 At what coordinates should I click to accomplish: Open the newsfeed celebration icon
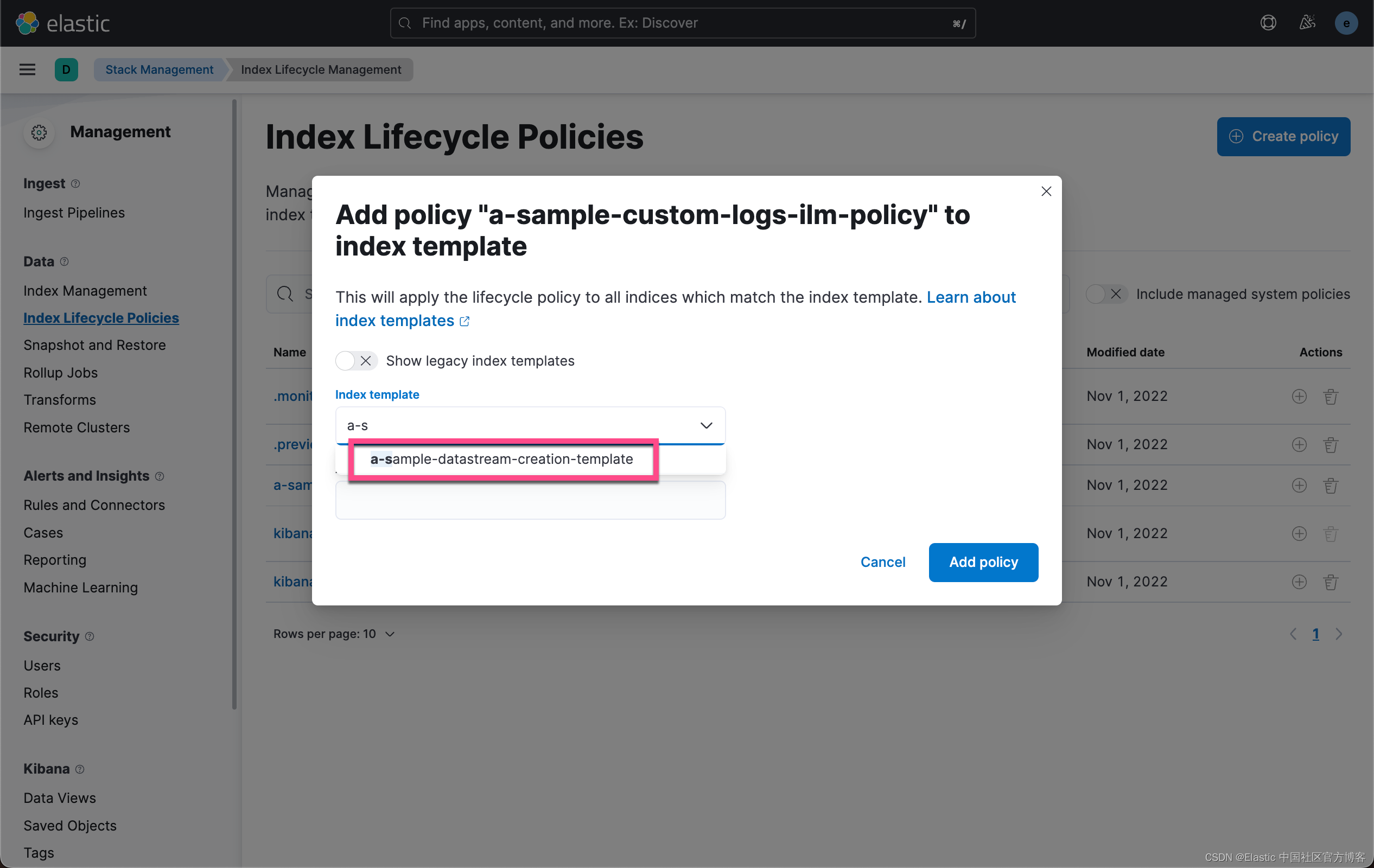pos(1307,23)
